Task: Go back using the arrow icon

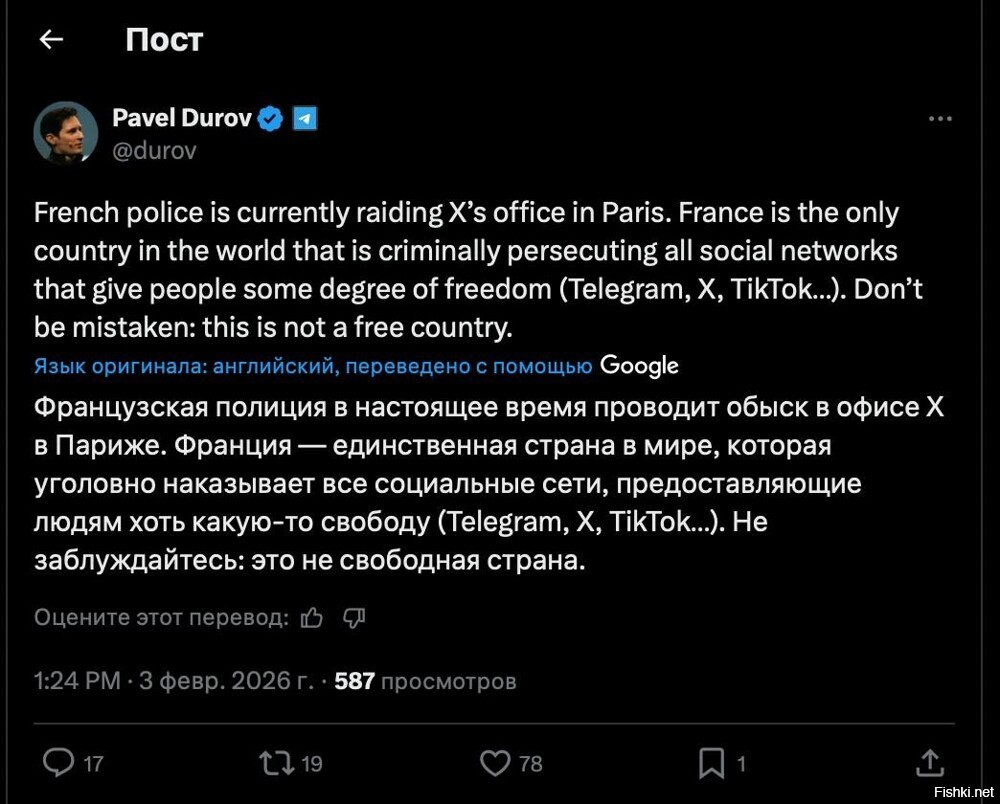Action: pyautogui.click(x=51, y=39)
